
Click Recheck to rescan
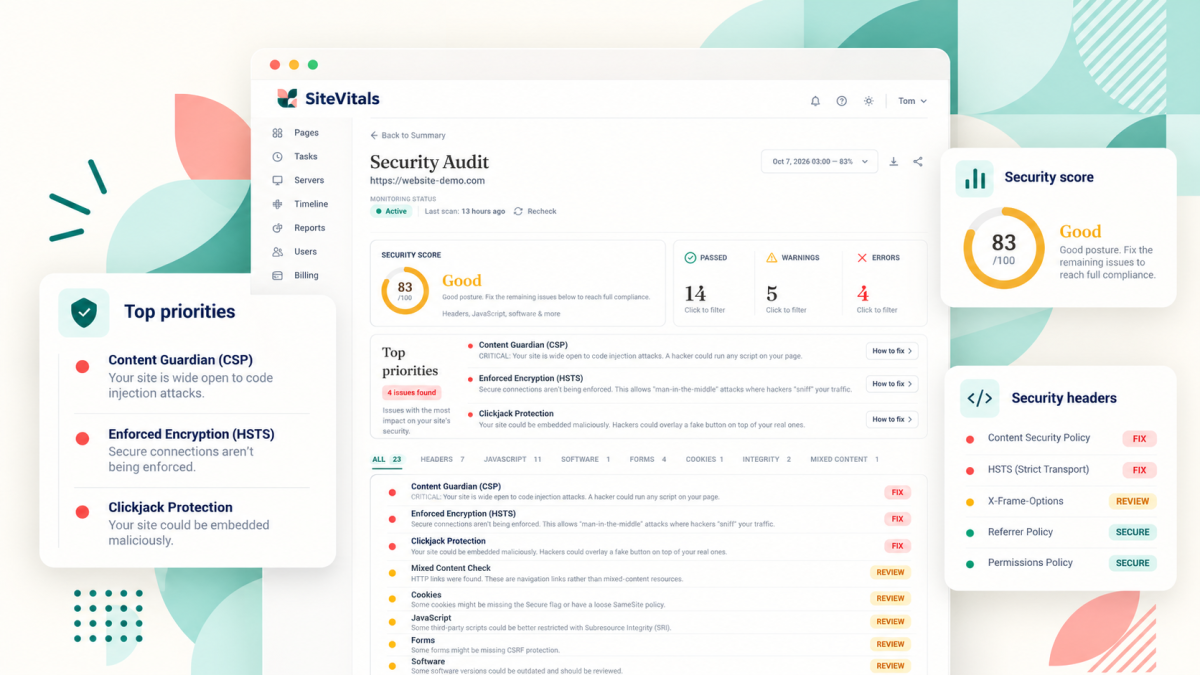click(535, 211)
